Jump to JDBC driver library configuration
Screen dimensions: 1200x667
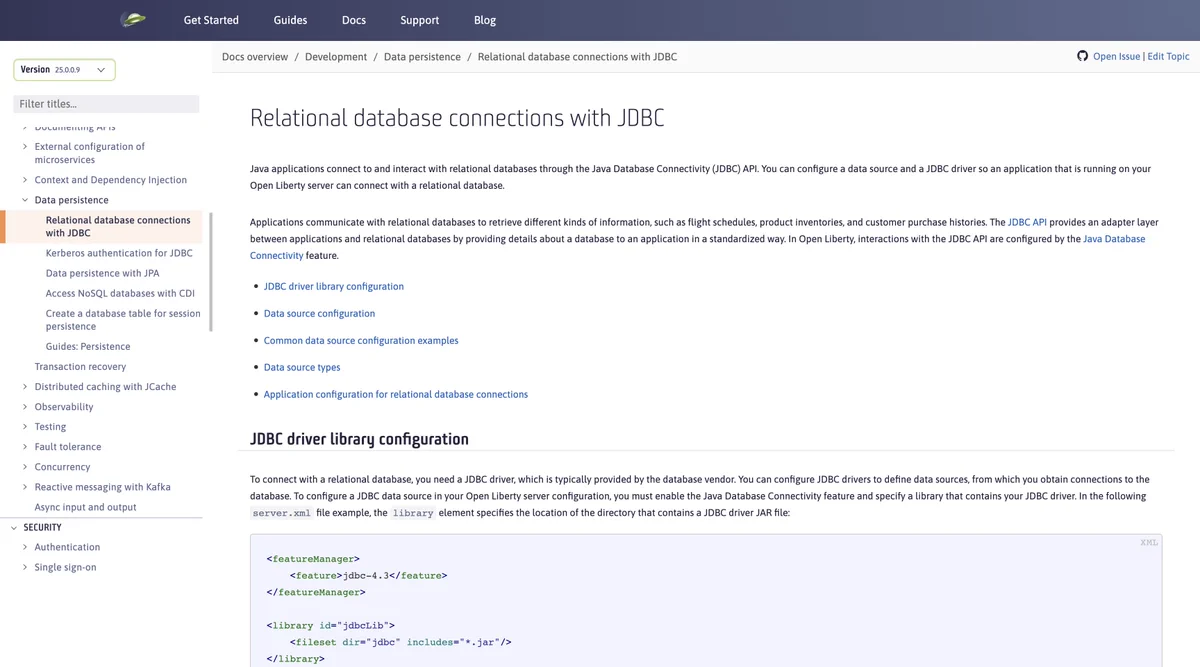[334, 286]
